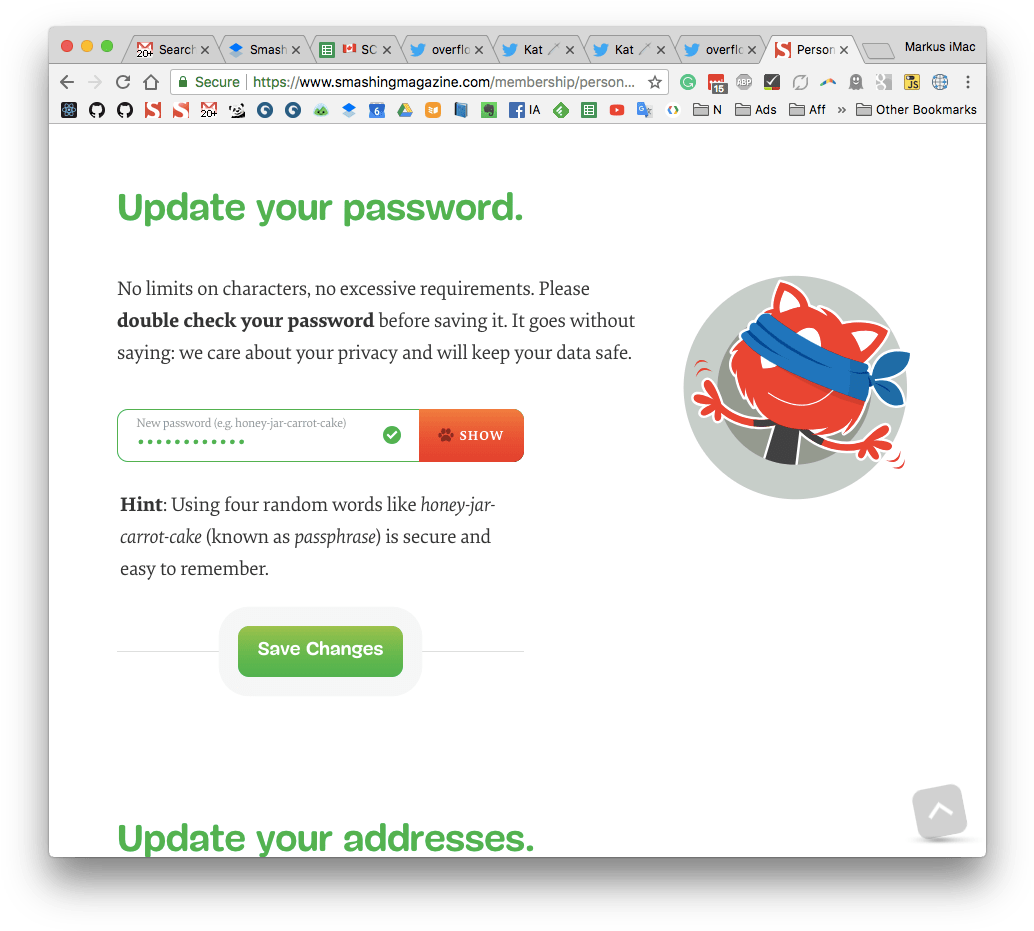Open the Adblock Plus extension icon
The width and height of the screenshot is (1034, 931).
(744, 82)
